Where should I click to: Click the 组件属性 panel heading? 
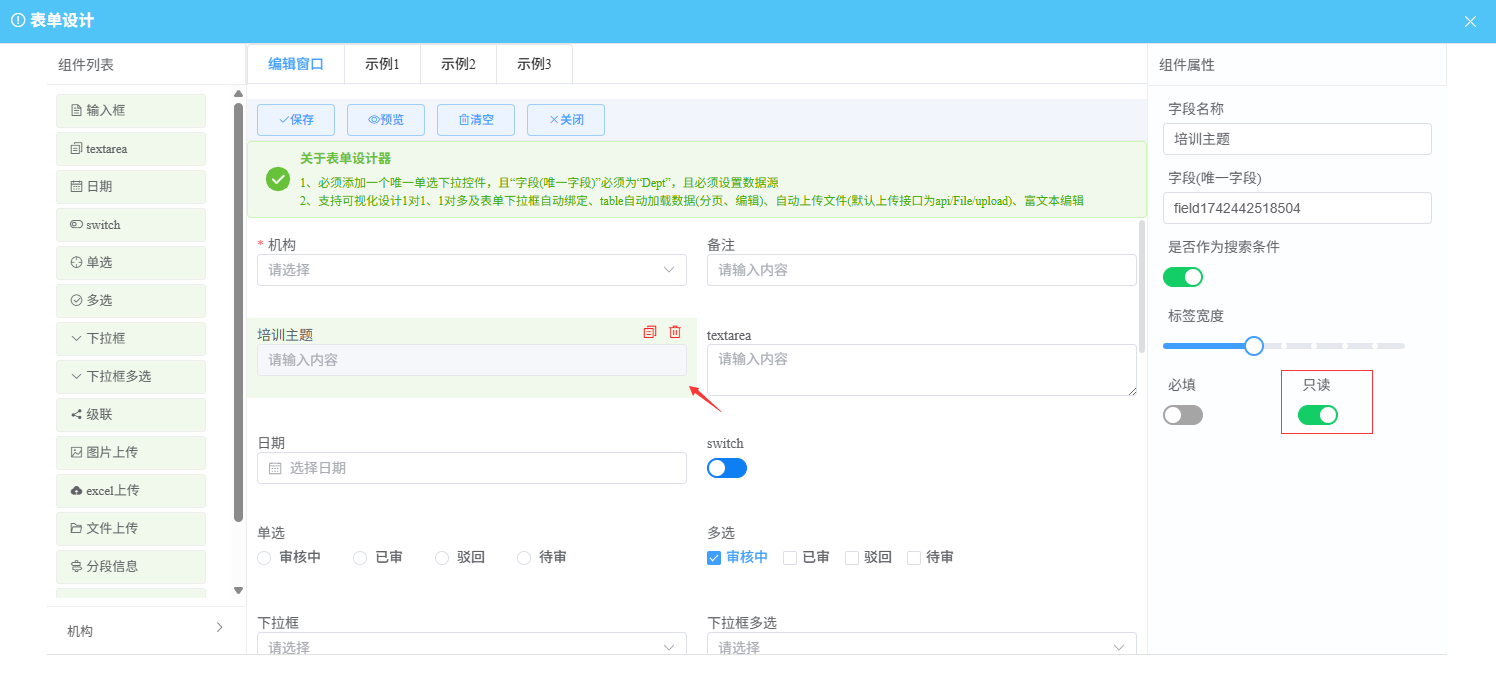tap(1187, 65)
